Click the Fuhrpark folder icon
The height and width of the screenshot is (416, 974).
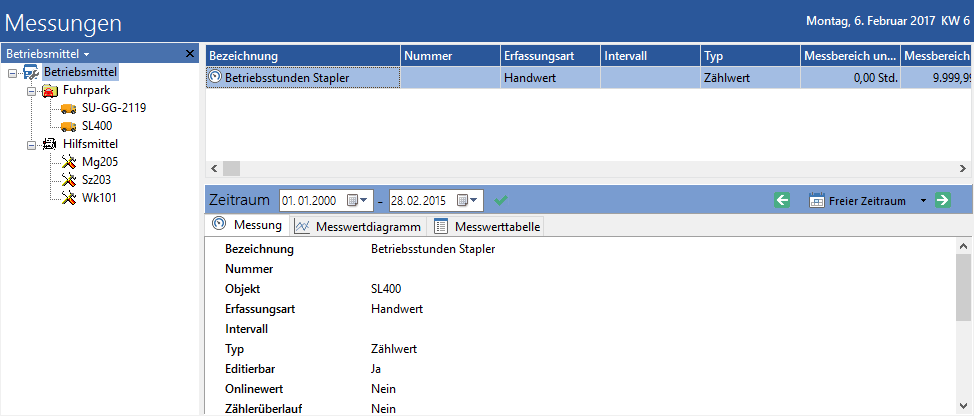pyautogui.click(x=50, y=91)
